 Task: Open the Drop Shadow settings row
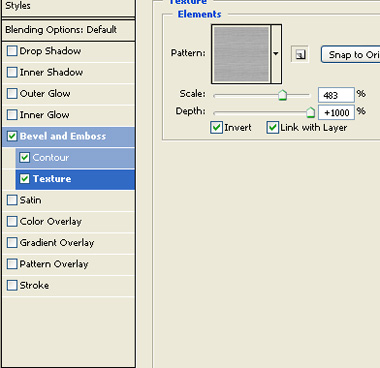coord(68,51)
